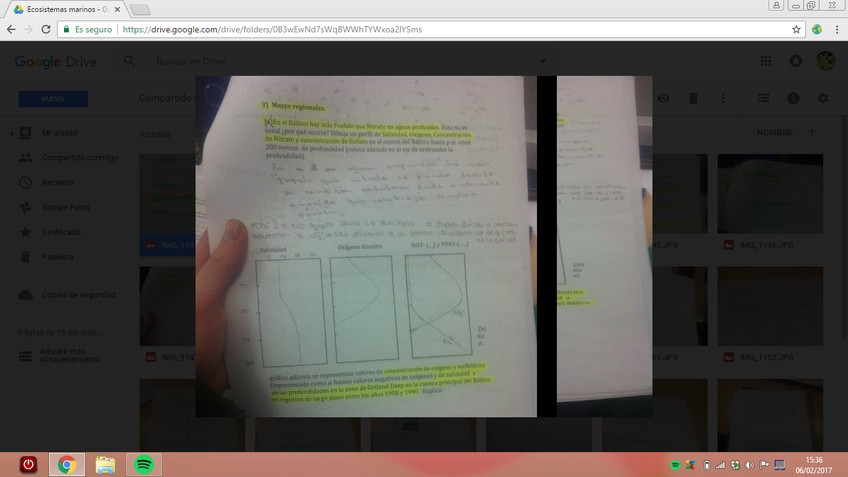Click the Google Drive logo
This screenshot has width=848, height=477.
click(55, 62)
